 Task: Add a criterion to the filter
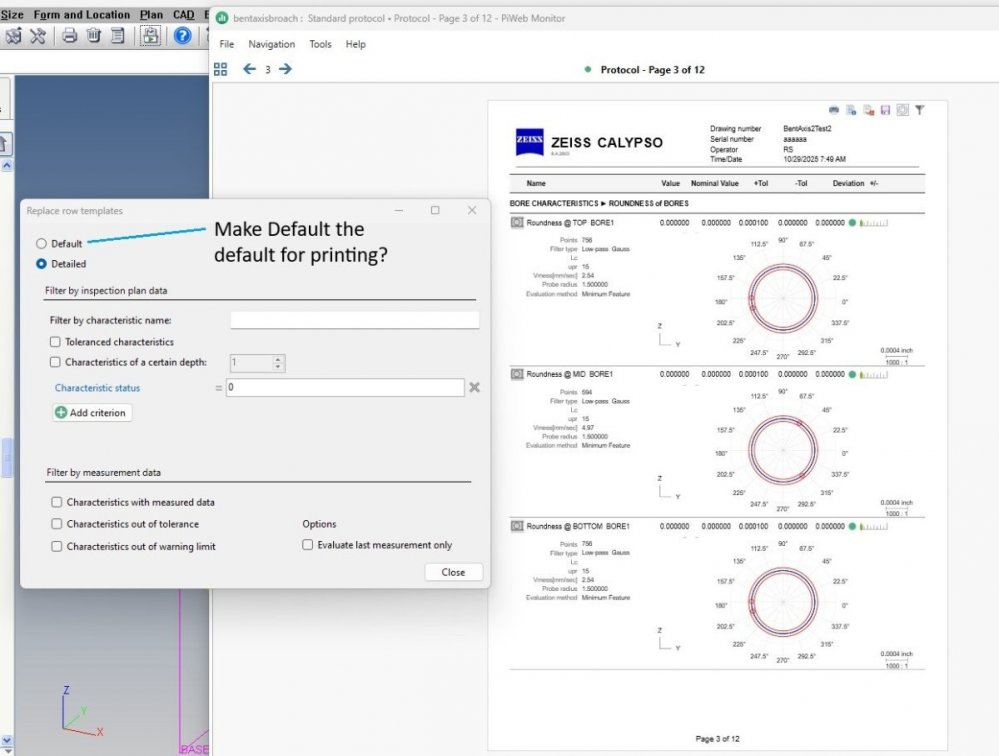(91, 412)
